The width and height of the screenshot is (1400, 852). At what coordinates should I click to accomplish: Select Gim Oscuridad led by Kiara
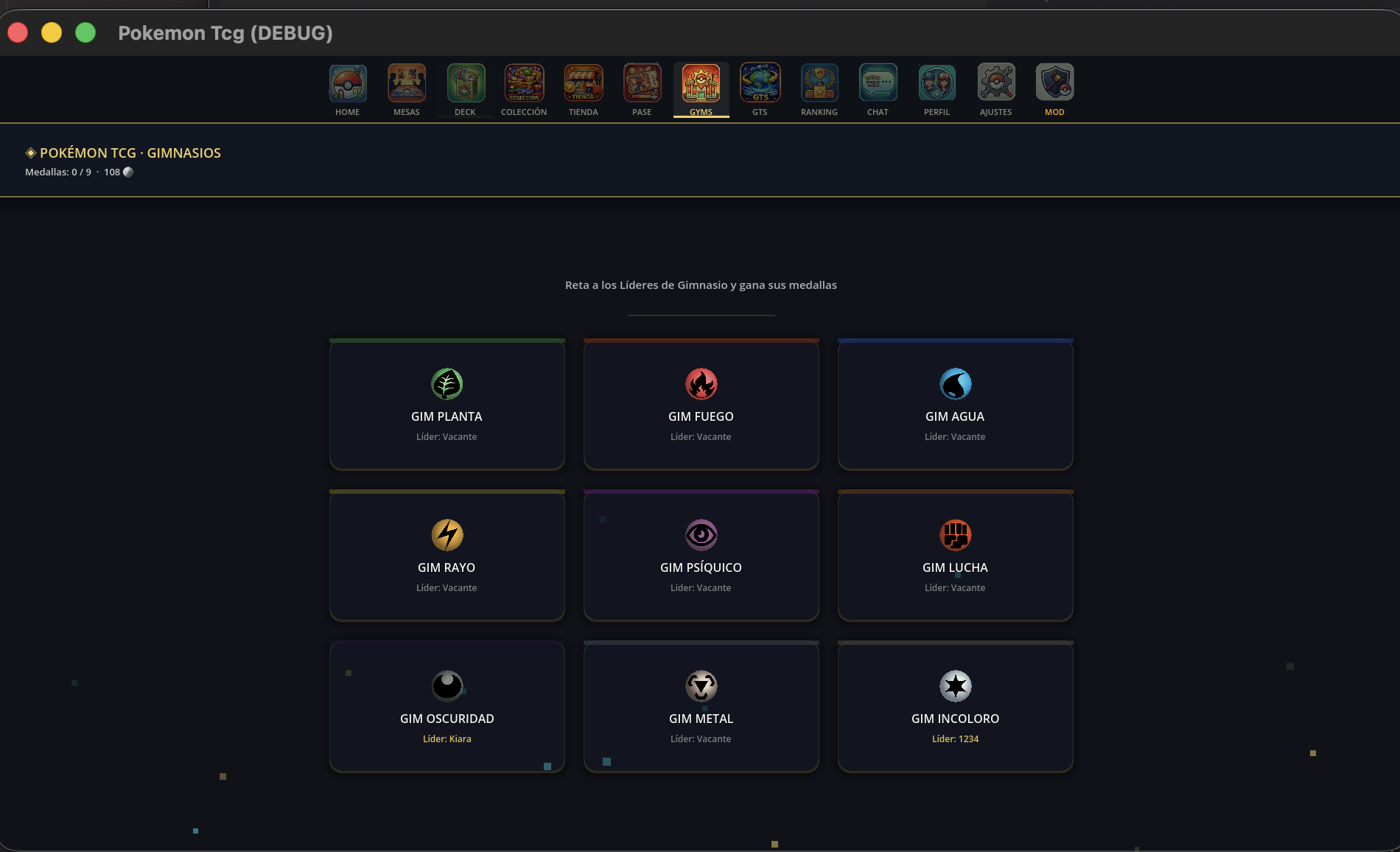tap(447, 708)
